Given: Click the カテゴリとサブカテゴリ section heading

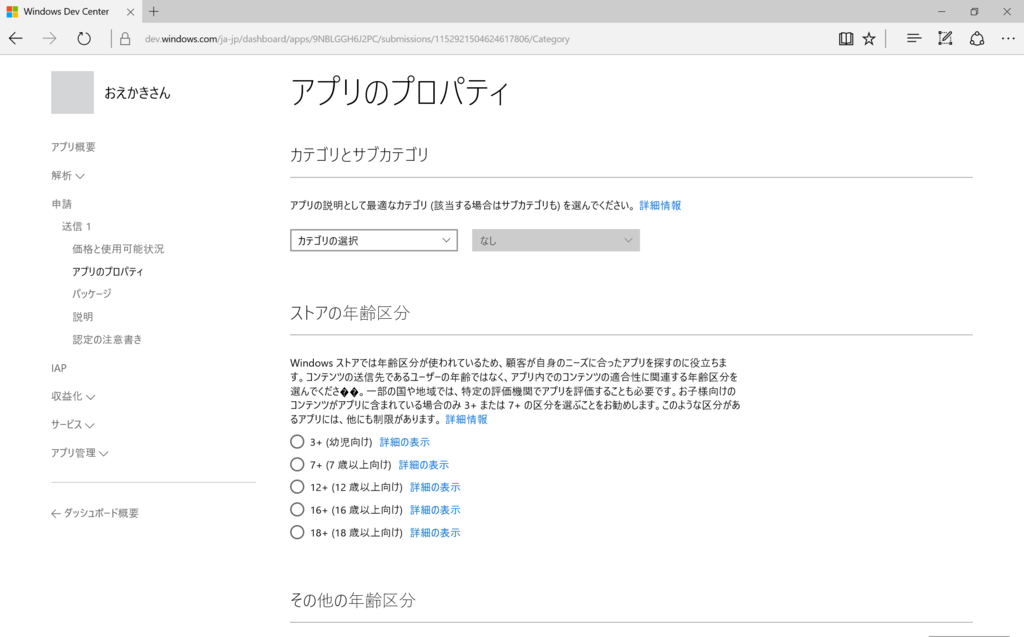Looking at the screenshot, I should click(359, 155).
